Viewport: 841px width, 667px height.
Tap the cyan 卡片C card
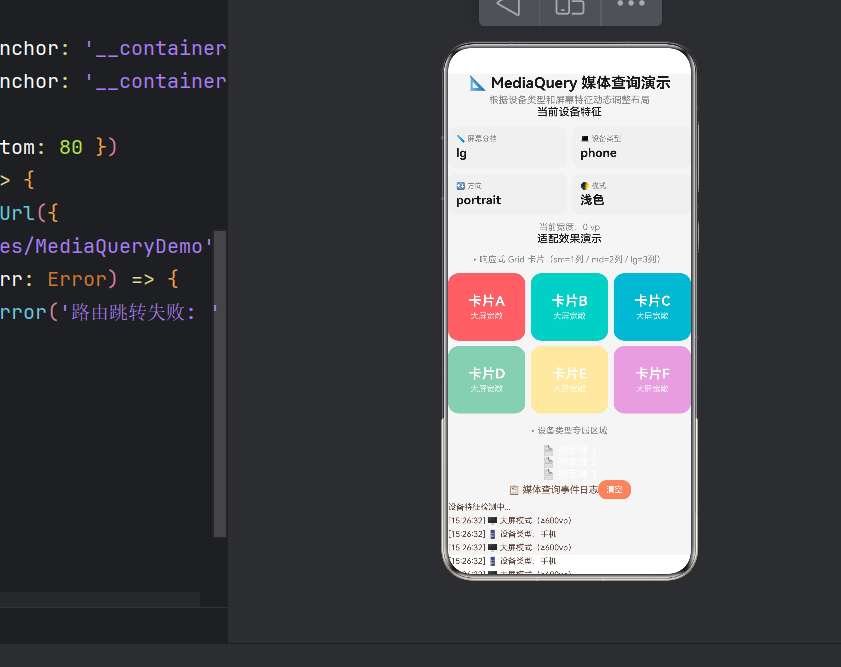pyautogui.click(x=652, y=307)
